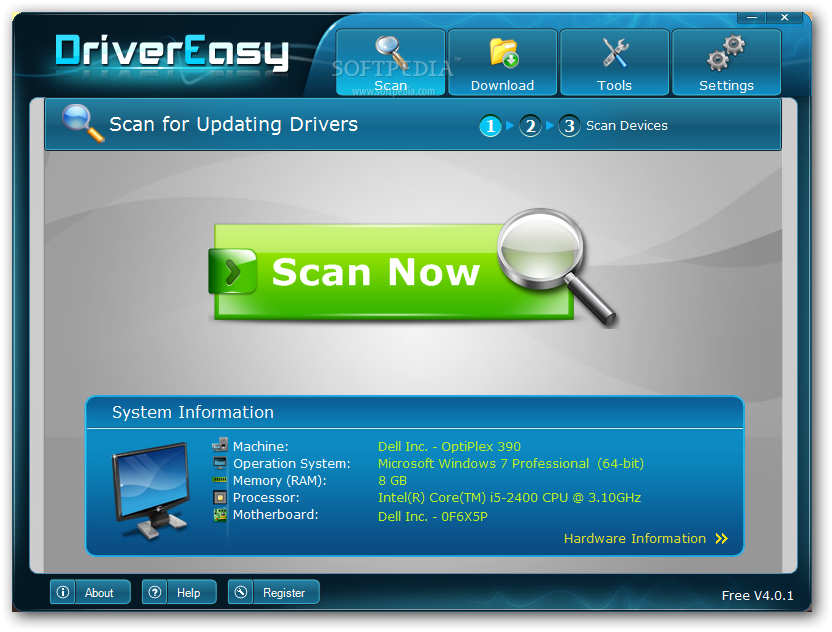Click the Help button
Screen dimensions: 832x632
coord(180,592)
